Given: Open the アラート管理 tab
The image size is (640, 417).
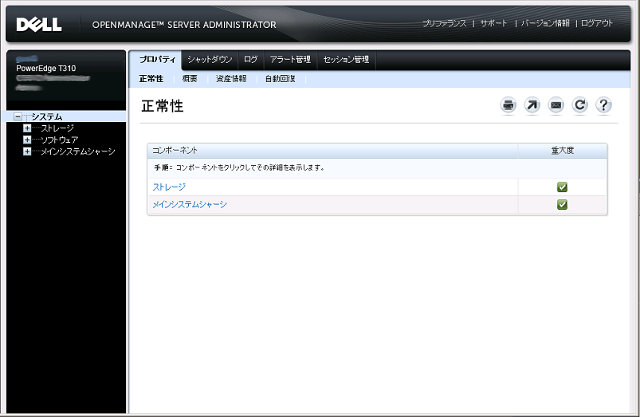Looking at the screenshot, I should click(x=290, y=60).
